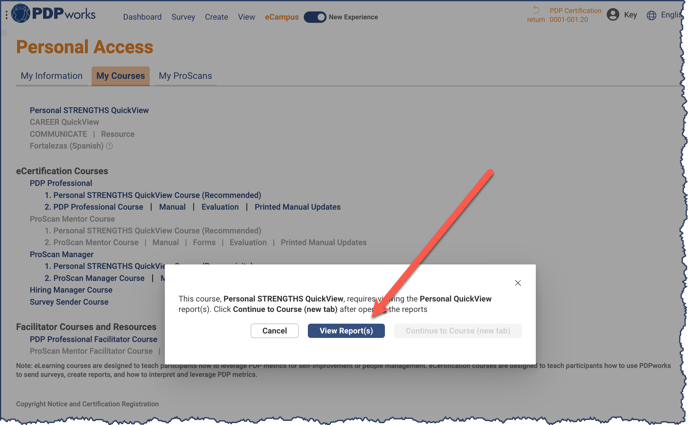
Task: Open Personal STRENGTHS QuickView link at top
Action: point(89,111)
